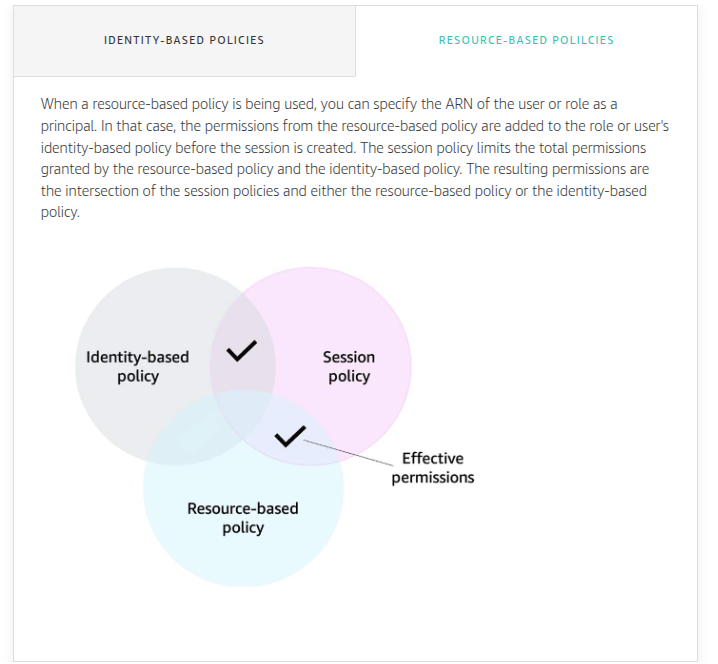The height and width of the screenshot is (664, 718).
Task: Click the Resource-based policy circle label
Action: 243,518
